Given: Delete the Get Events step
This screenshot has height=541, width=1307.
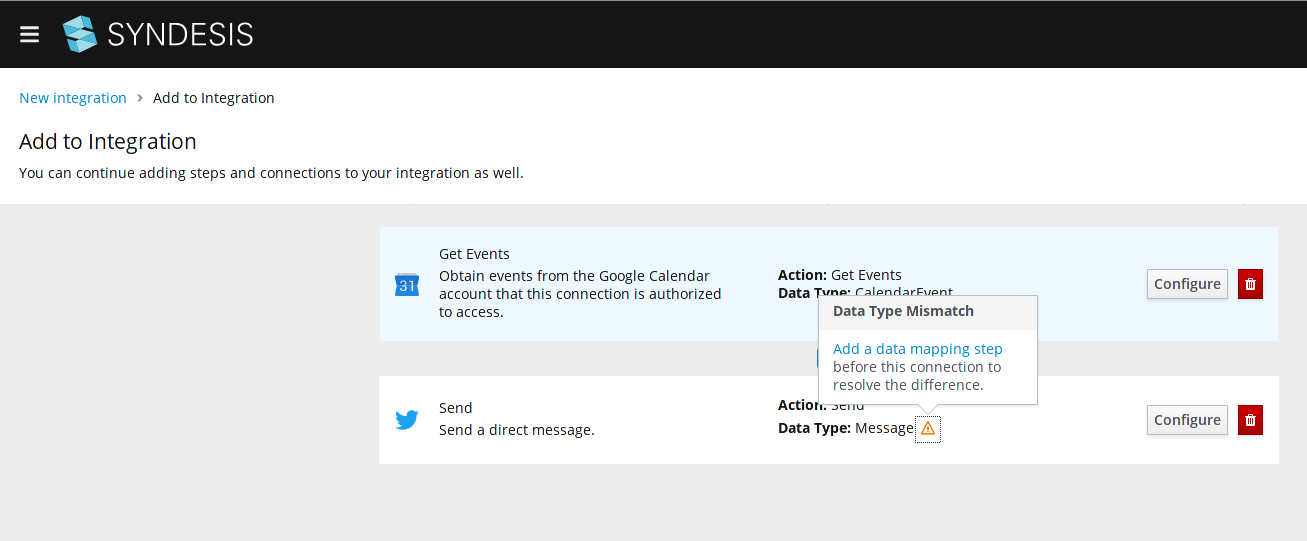Looking at the screenshot, I should (1250, 284).
